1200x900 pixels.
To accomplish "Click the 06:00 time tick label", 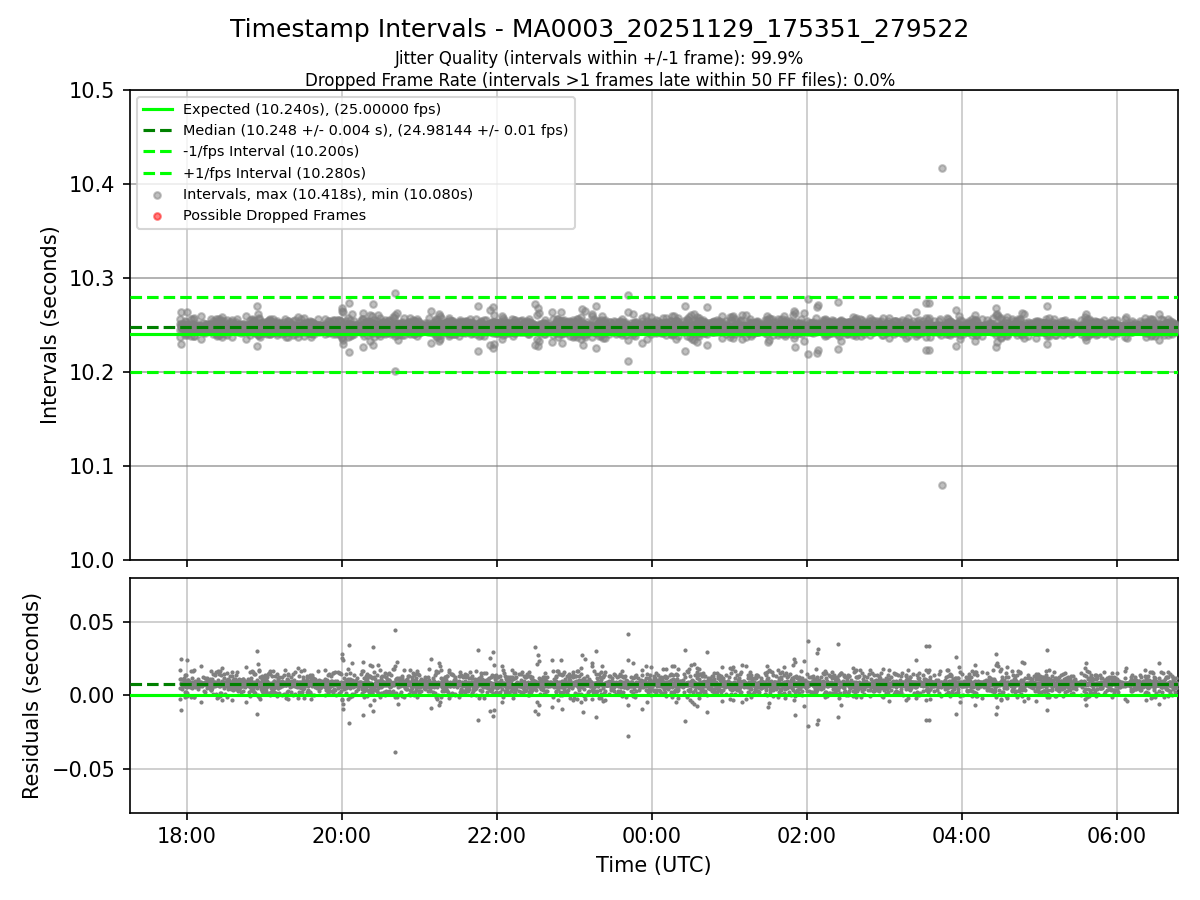I will [1117, 834].
